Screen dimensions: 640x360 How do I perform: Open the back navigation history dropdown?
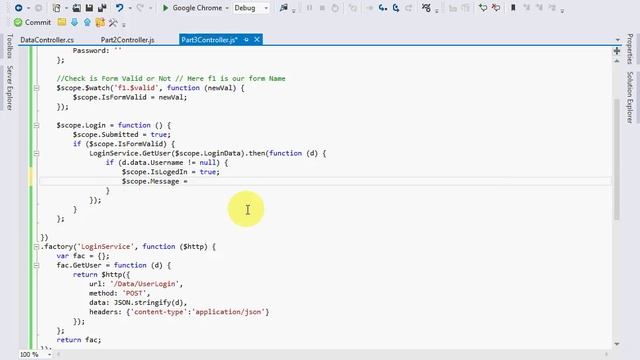point(28,8)
